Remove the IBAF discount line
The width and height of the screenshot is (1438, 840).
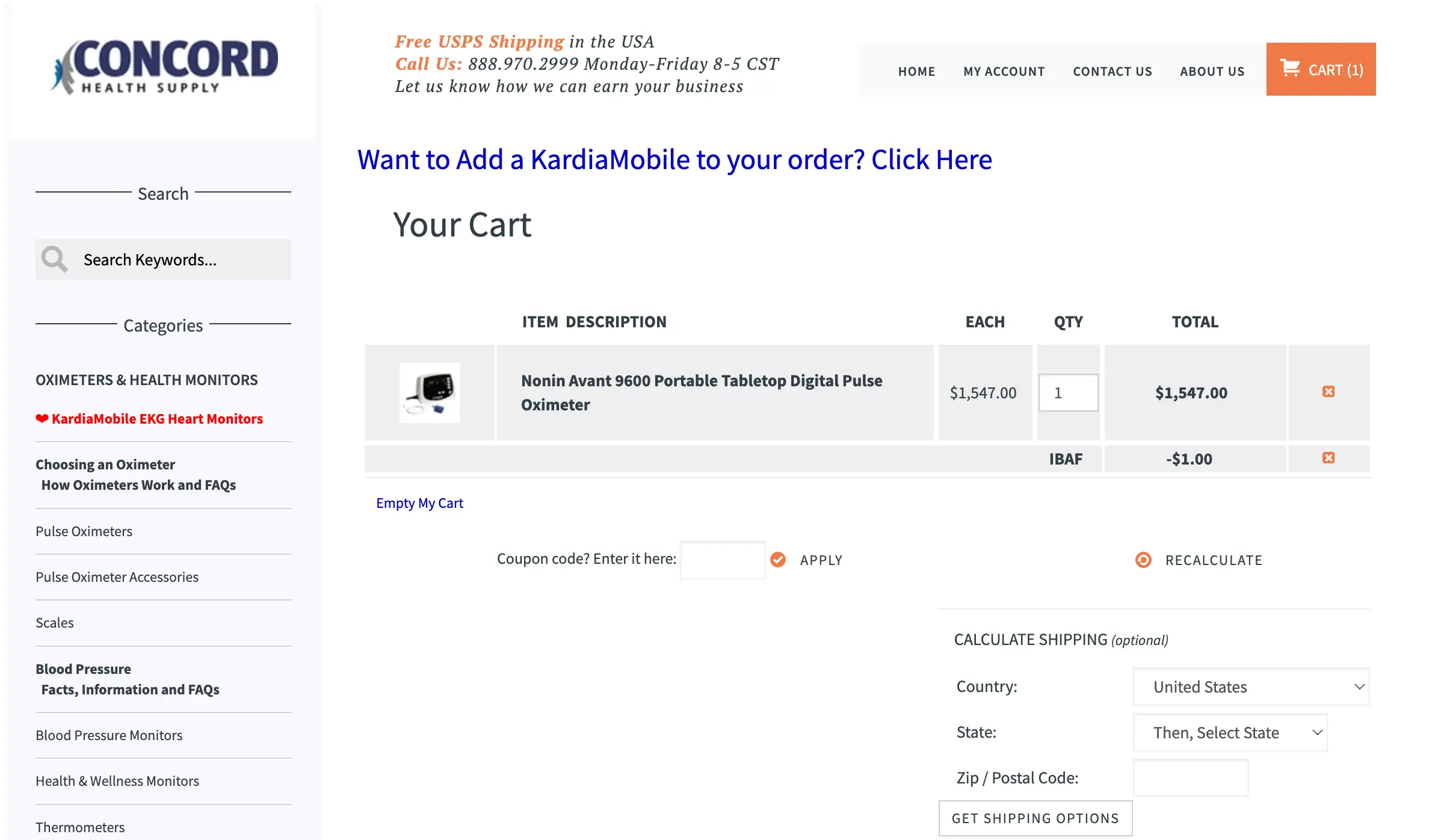[1328, 458]
